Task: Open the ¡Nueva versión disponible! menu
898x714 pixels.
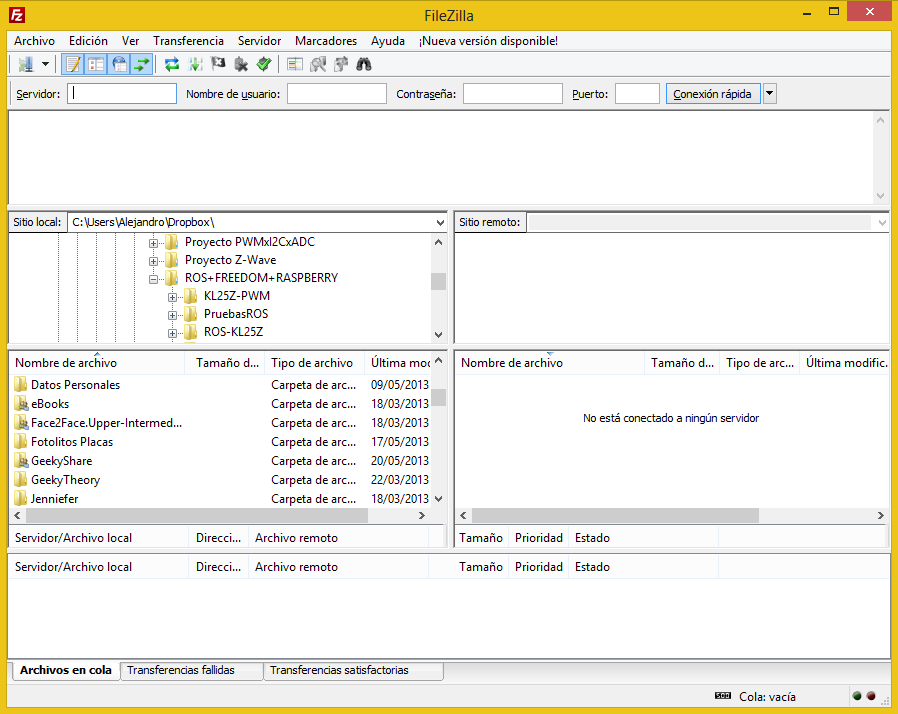Action: click(488, 41)
